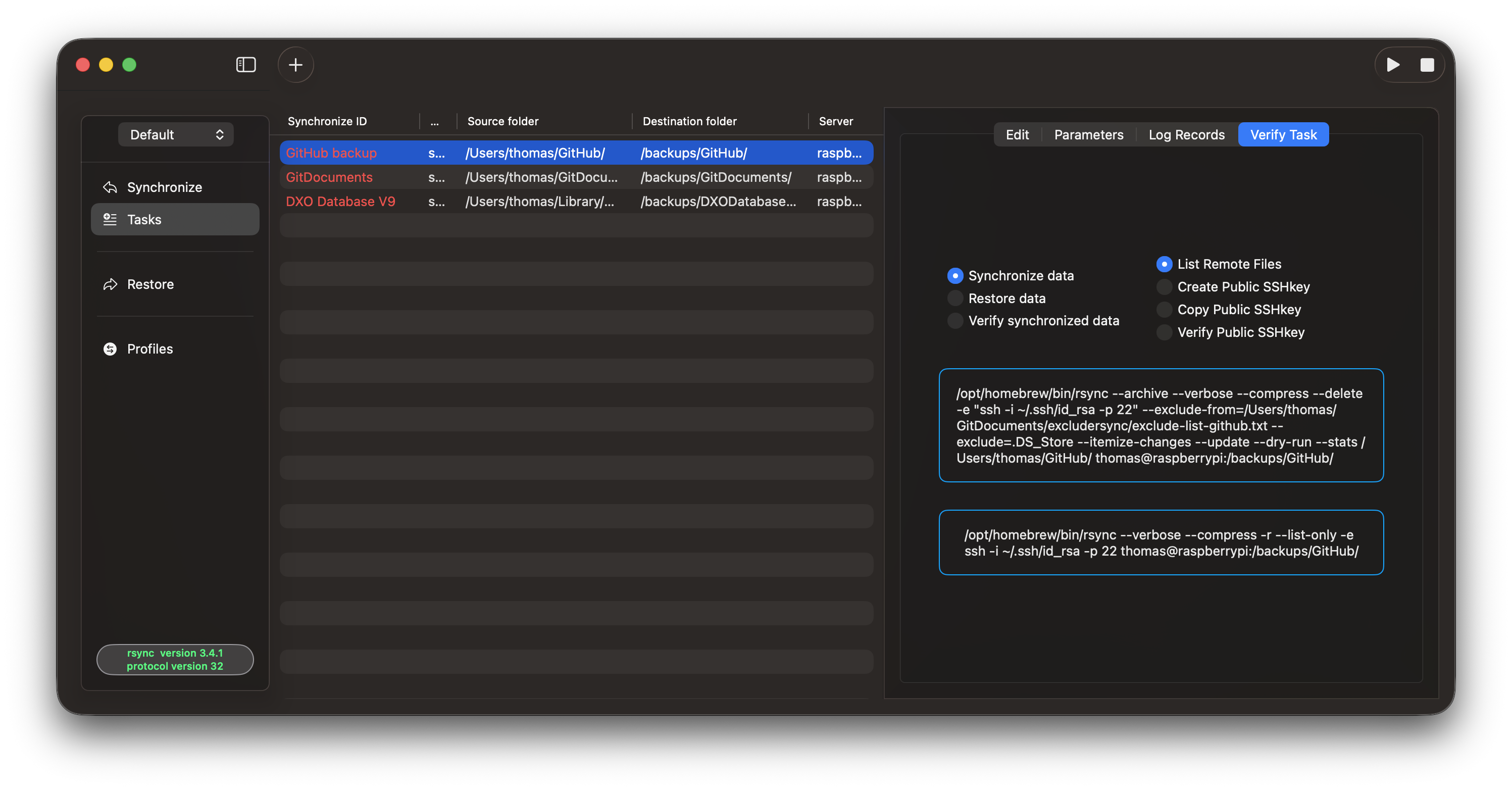
Task: Switch to the Log Records tab
Action: click(1186, 134)
